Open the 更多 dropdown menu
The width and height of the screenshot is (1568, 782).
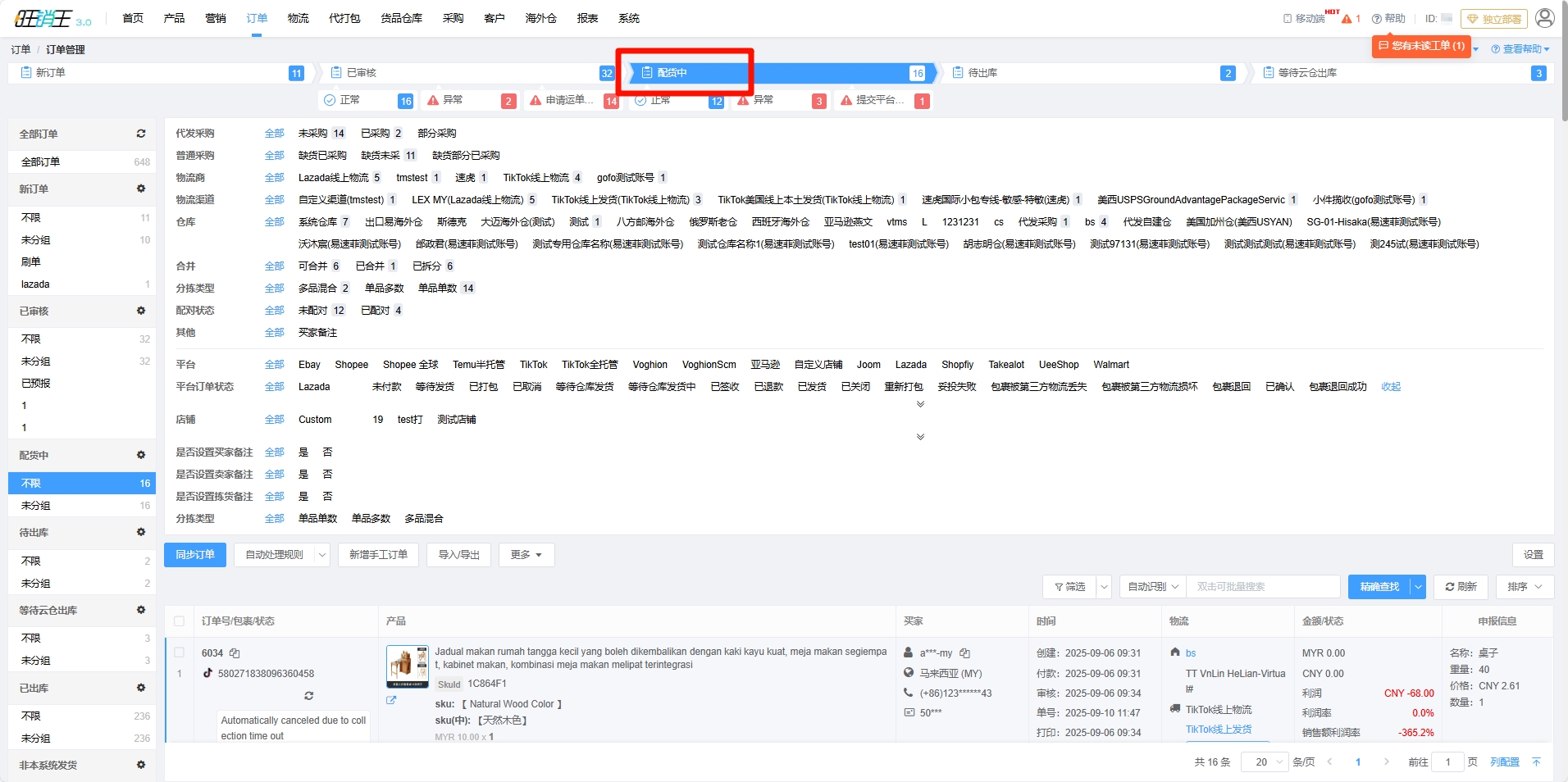pos(526,555)
